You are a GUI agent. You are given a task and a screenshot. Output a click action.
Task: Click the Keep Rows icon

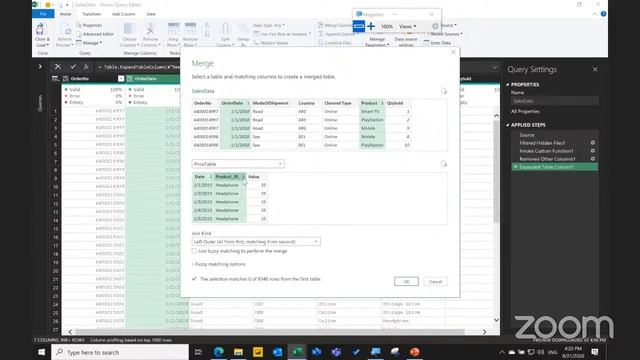coord(173,29)
